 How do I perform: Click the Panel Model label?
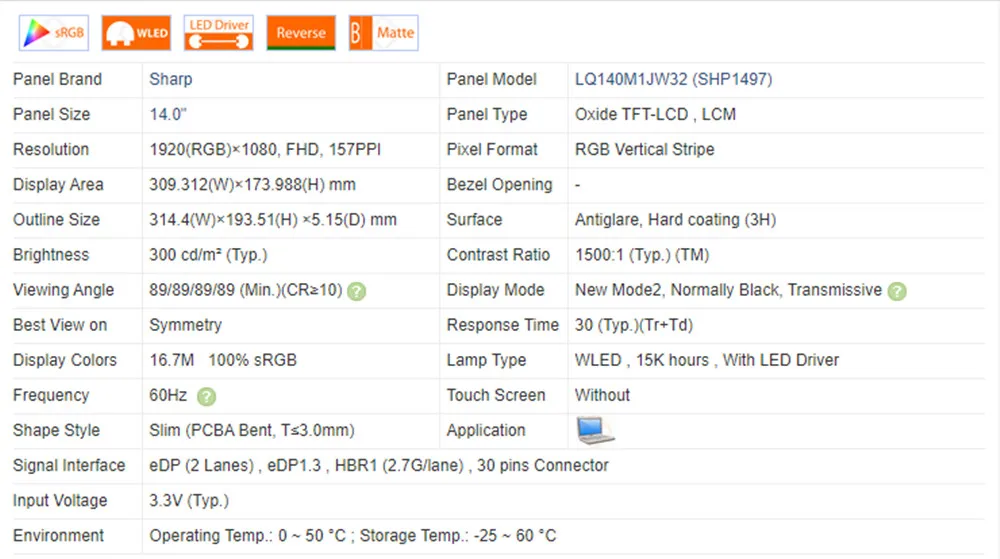point(492,79)
